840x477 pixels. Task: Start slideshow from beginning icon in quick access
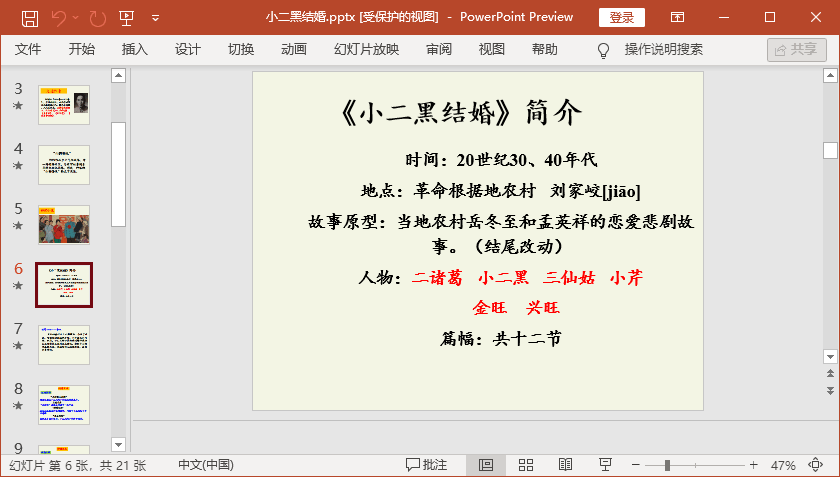click(126, 18)
